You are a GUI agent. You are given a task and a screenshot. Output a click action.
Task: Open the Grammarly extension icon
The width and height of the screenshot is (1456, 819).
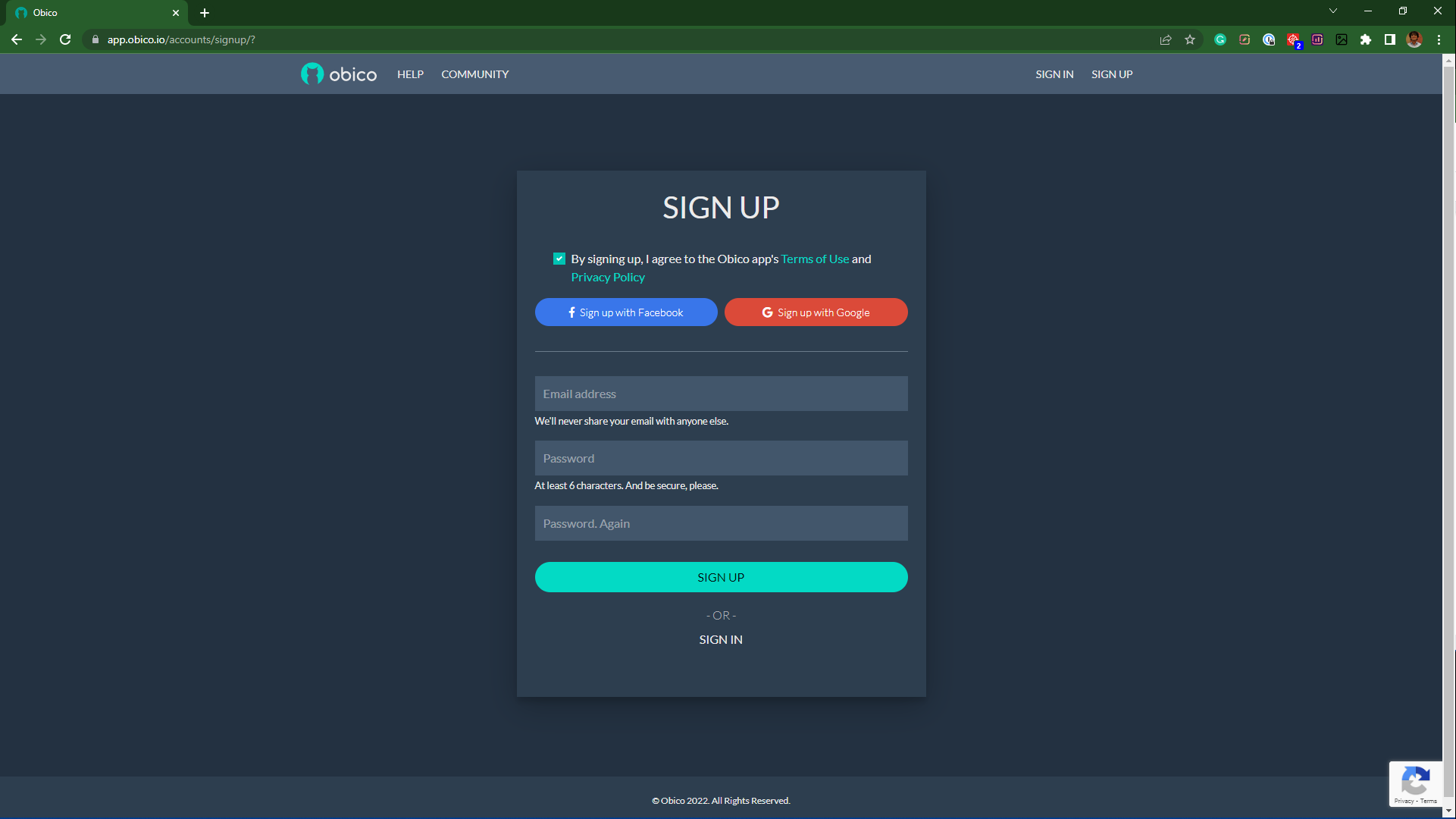pyautogui.click(x=1220, y=39)
